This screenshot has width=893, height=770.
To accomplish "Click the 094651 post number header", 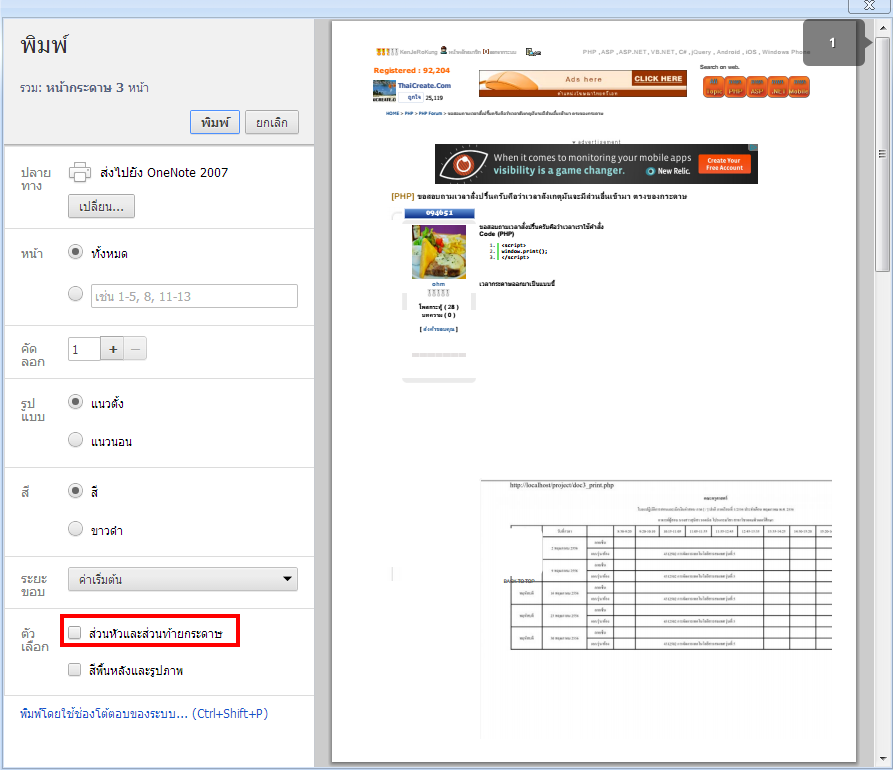I will [439, 213].
